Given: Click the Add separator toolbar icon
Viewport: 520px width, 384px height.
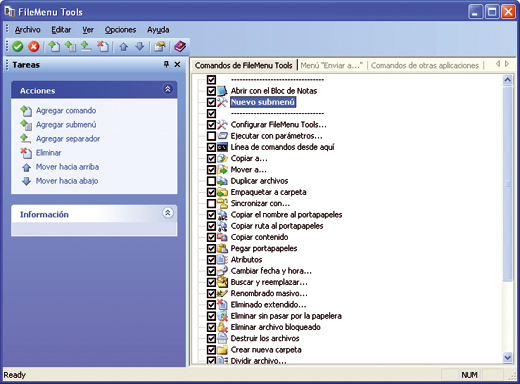Looking at the screenshot, I should (86, 46).
